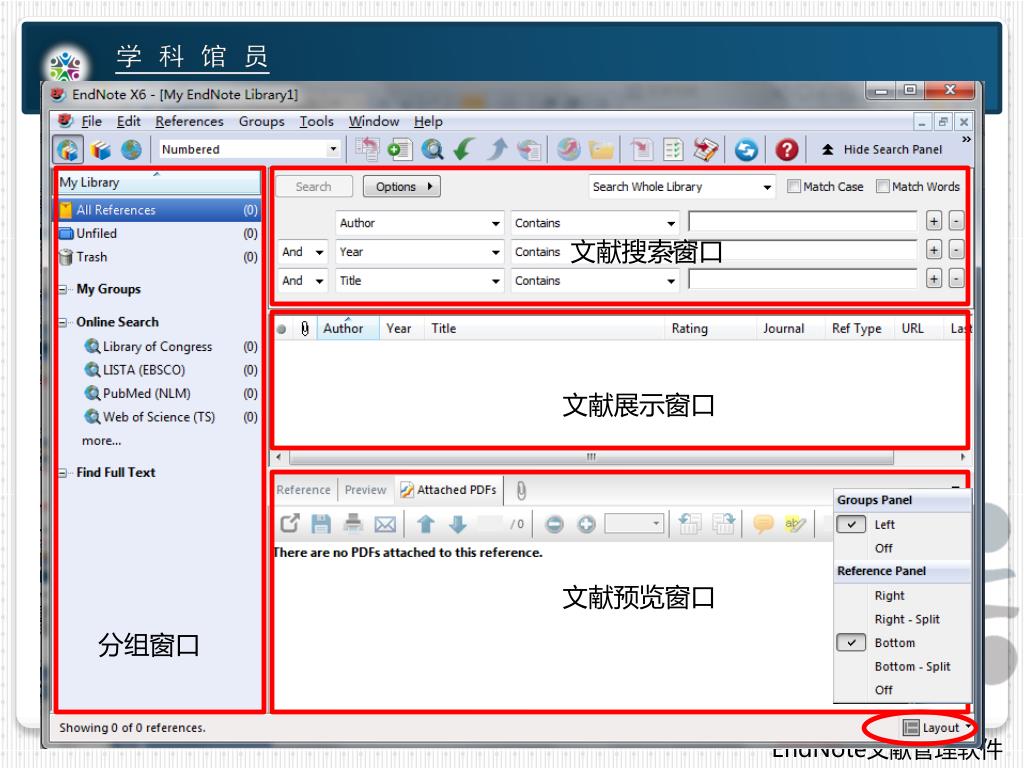This screenshot has height=768, width=1024.
Task: Click Copy to Local Library toolbar icon
Action: click(367, 150)
